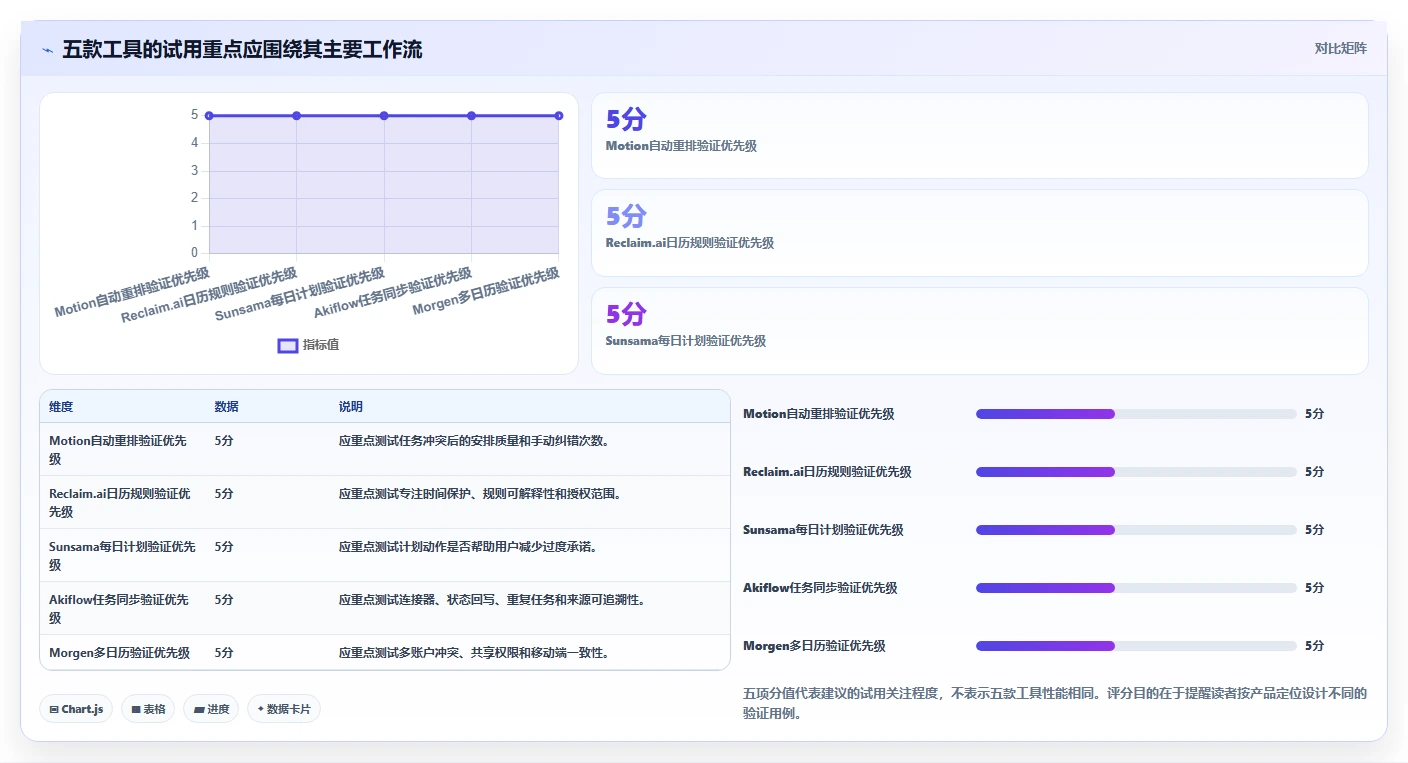The image size is (1408, 763).
Task: Click the Morgen多日历验证优先级 table cell
Action: (x=122, y=652)
